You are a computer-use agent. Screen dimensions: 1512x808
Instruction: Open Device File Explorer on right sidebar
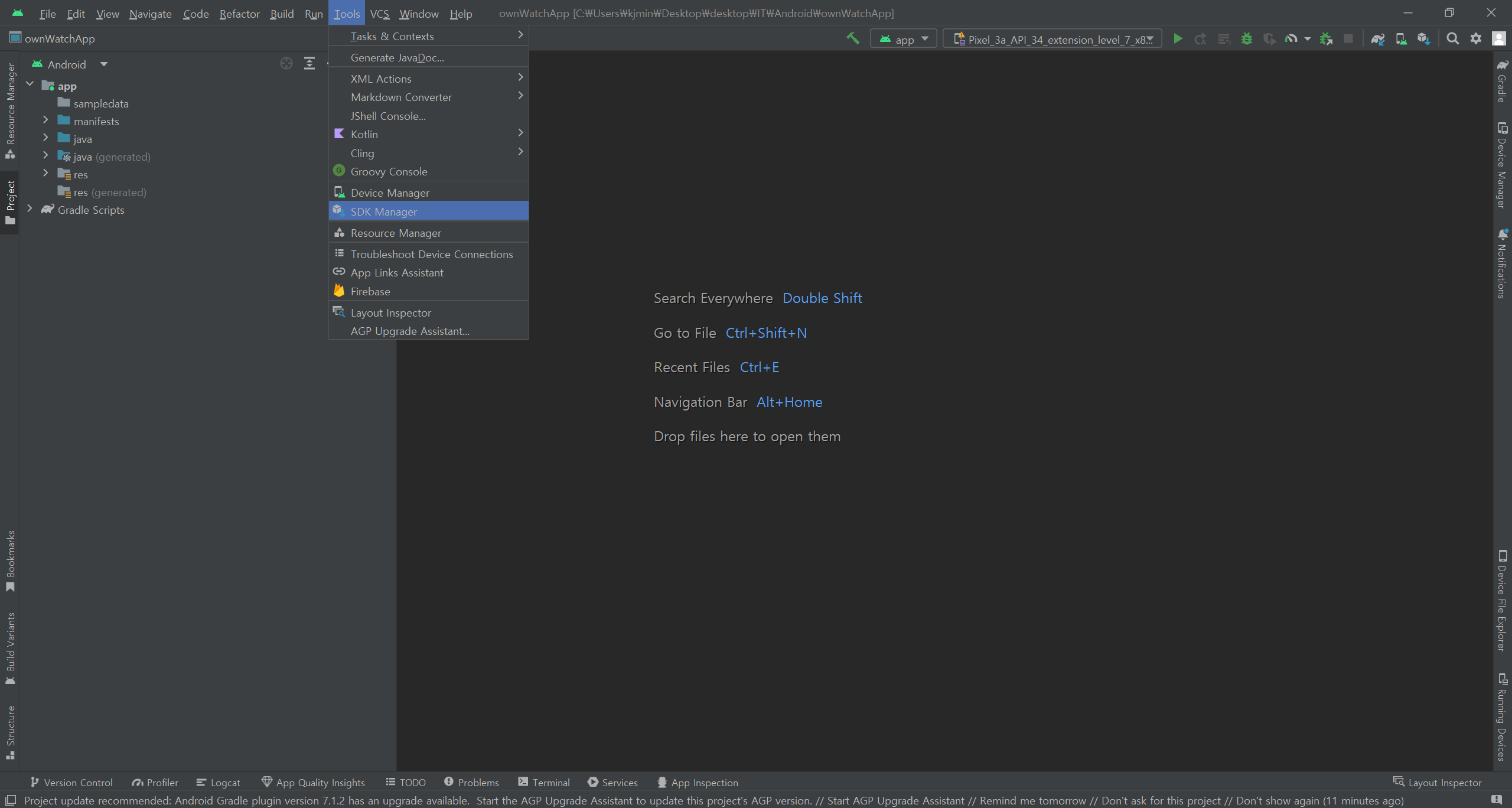(x=1502, y=601)
